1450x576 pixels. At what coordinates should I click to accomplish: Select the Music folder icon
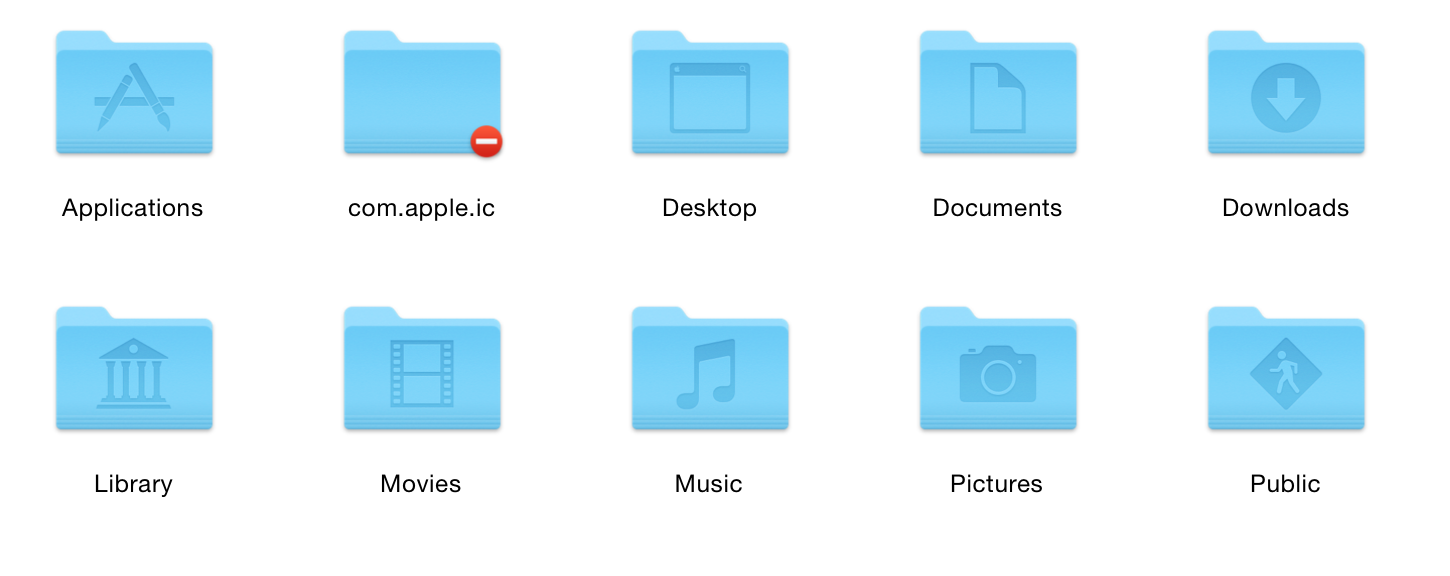[710, 369]
